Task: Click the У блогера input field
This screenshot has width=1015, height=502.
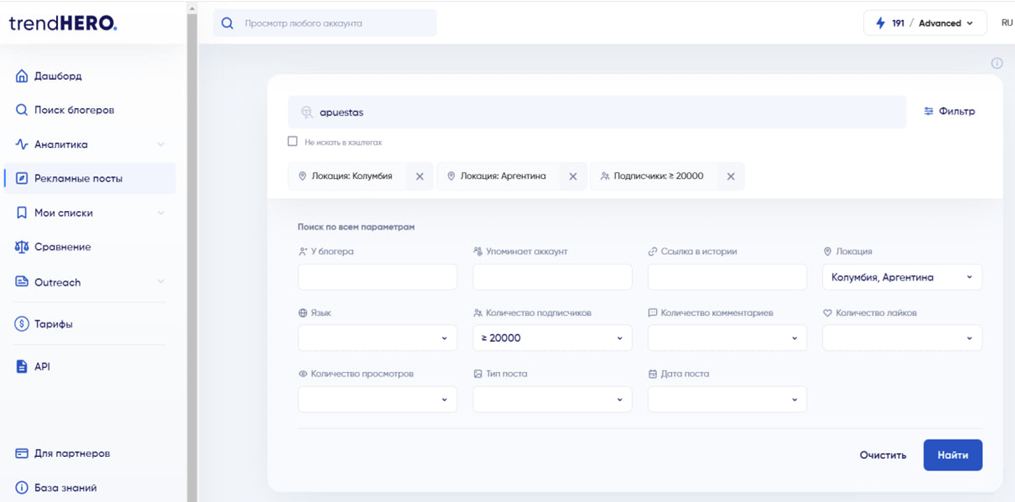Action: click(377, 277)
